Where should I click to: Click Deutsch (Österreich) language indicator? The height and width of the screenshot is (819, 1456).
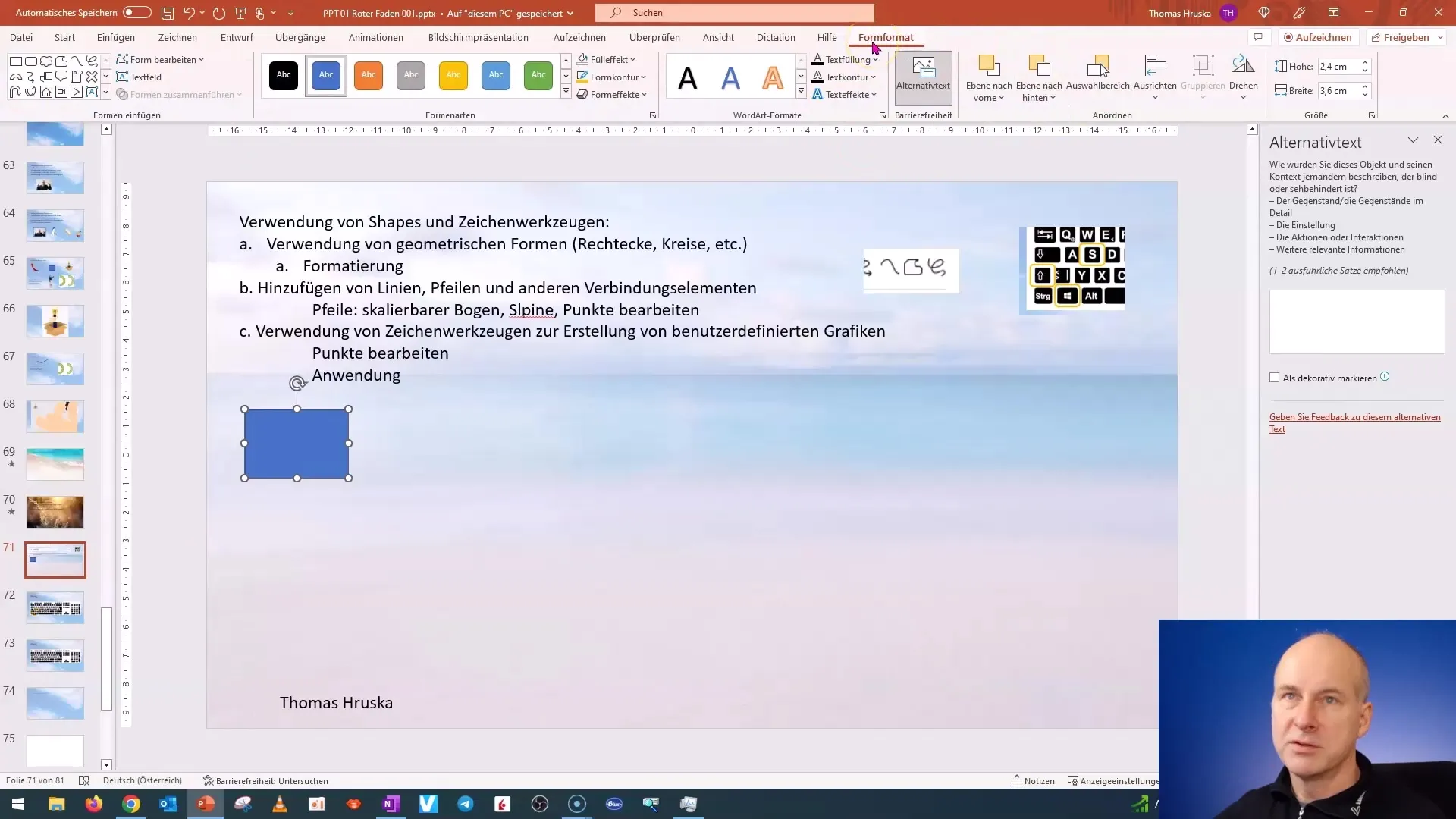[143, 780]
